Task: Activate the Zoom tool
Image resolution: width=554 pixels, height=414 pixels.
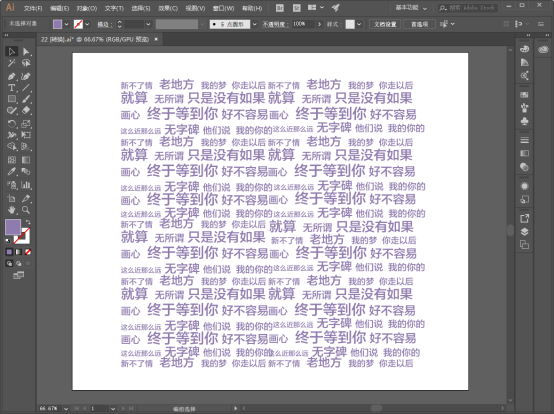Action: tap(26, 210)
